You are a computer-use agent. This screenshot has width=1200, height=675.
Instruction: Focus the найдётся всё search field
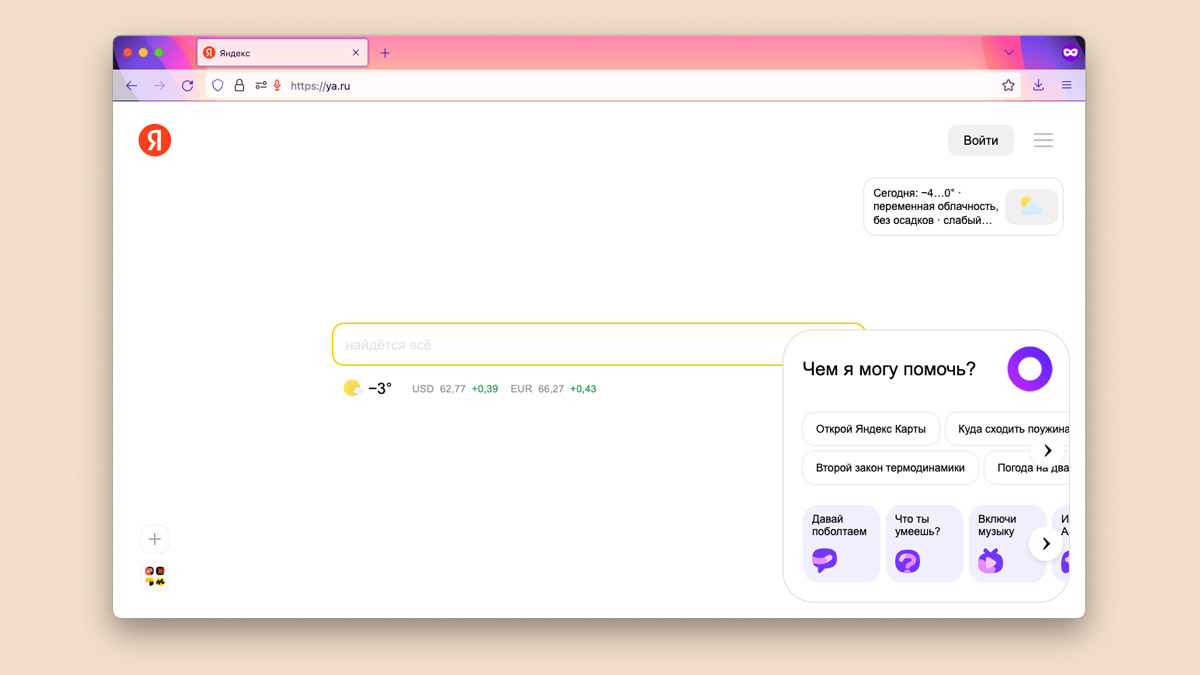pyautogui.click(x=600, y=344)
